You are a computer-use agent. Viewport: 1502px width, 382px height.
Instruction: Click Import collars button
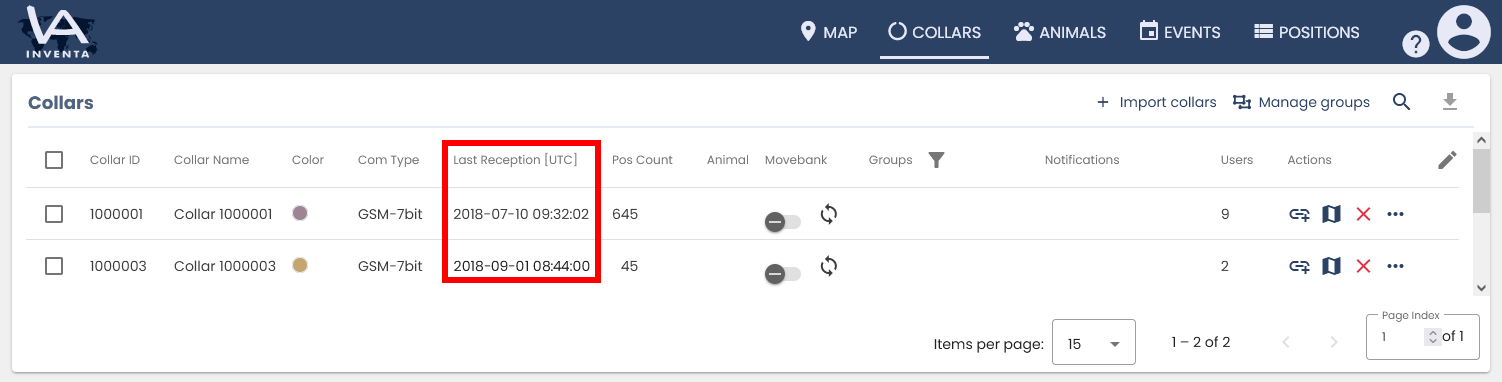(1156, 102)
